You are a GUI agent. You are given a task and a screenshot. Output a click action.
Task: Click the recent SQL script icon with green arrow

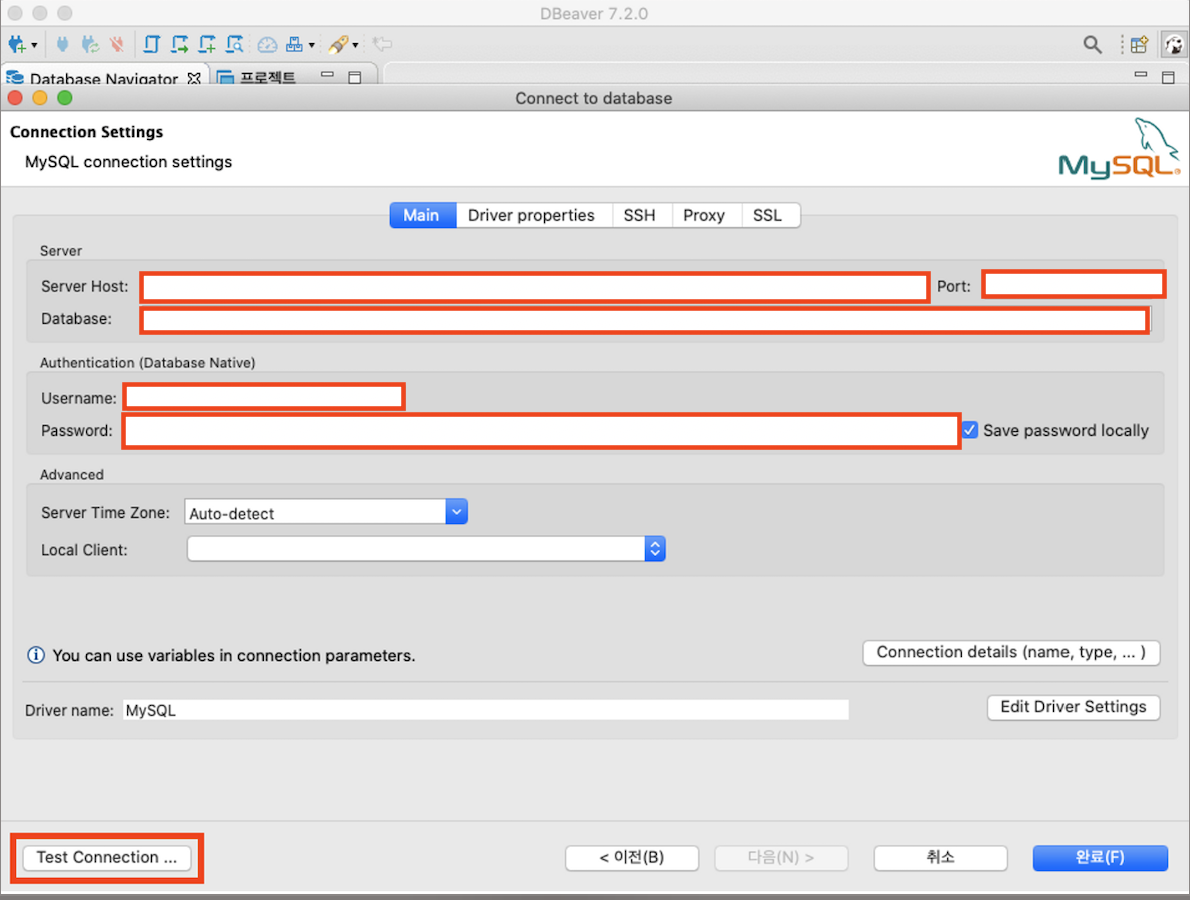click(180, 44)
